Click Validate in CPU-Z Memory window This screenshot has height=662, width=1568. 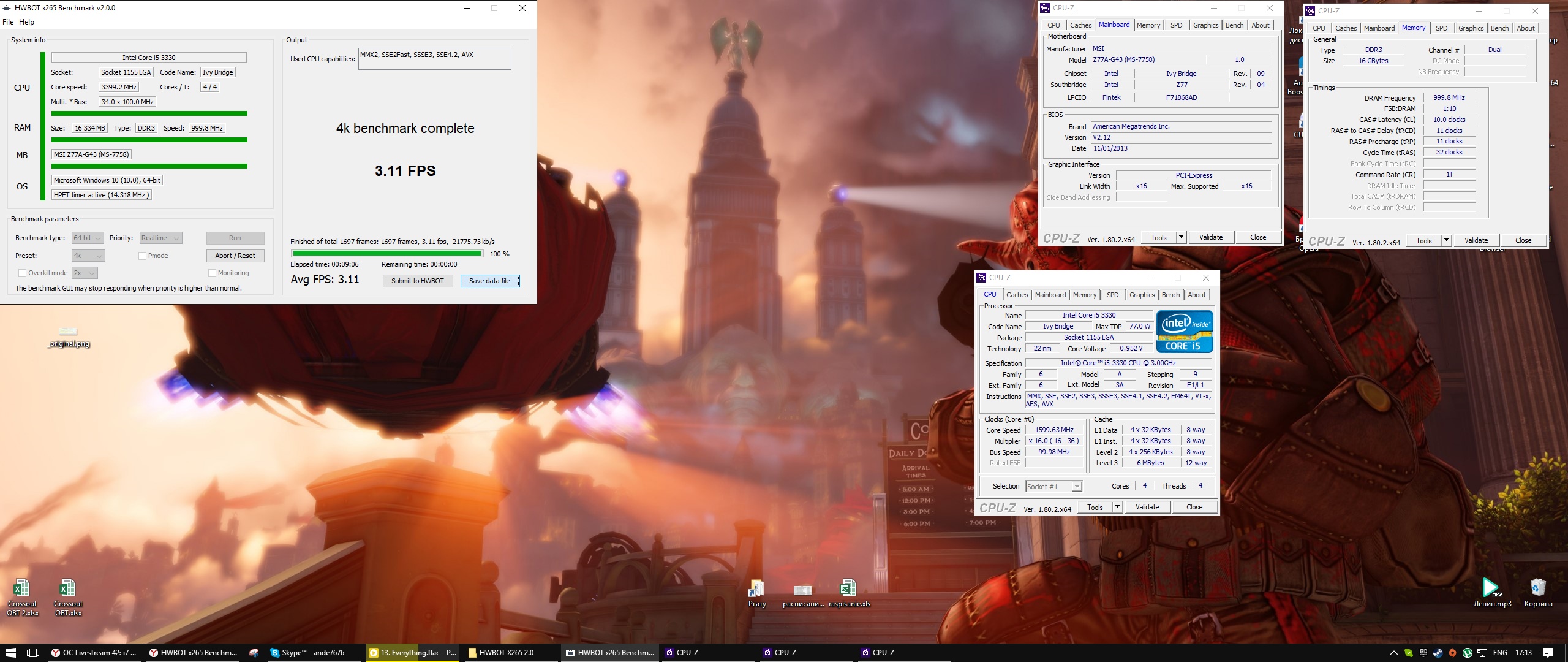point(1476,240)
